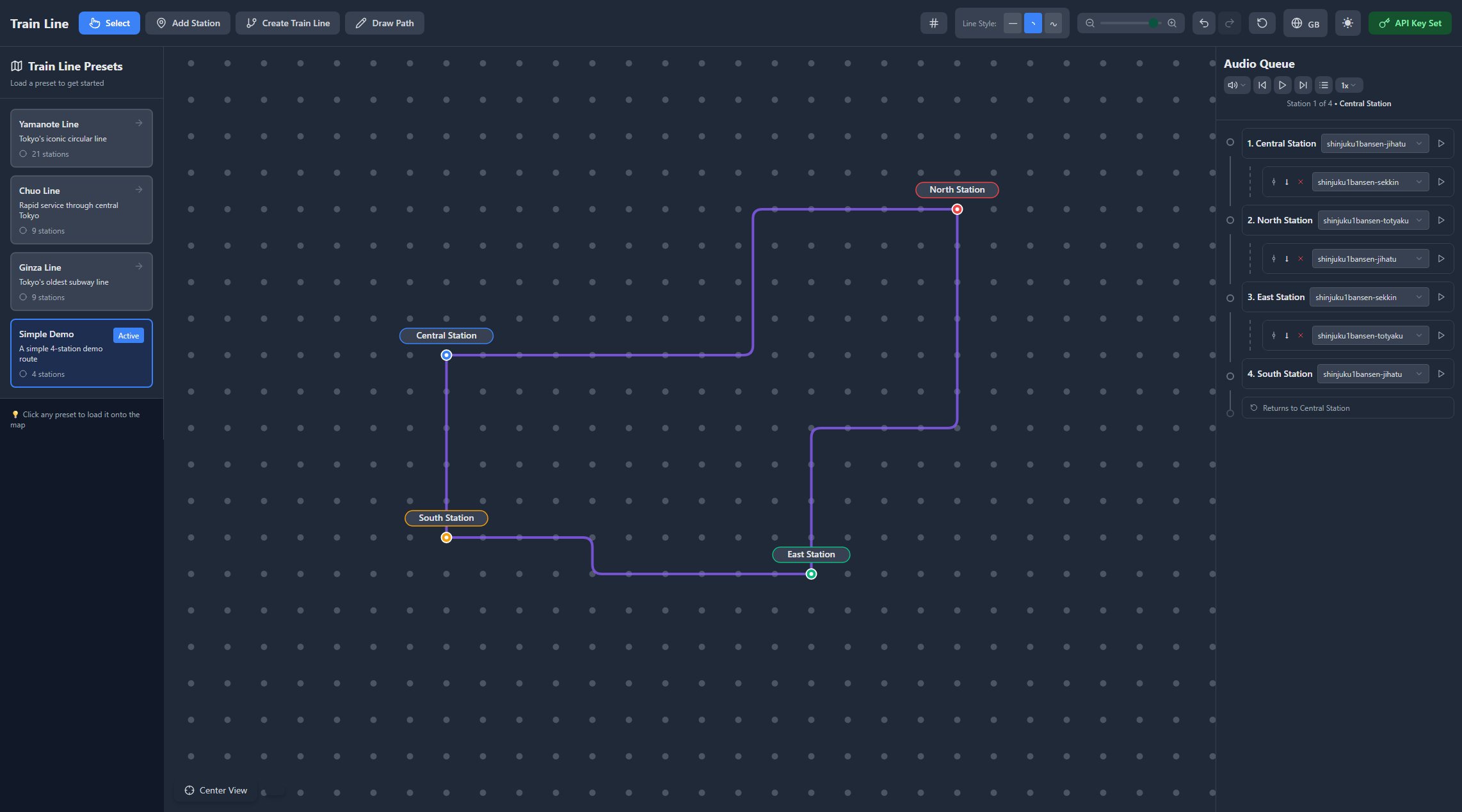1462x812 pixels.
Task: Remove the sekkin sound under Central Station
Action: tap(1300, 182)
